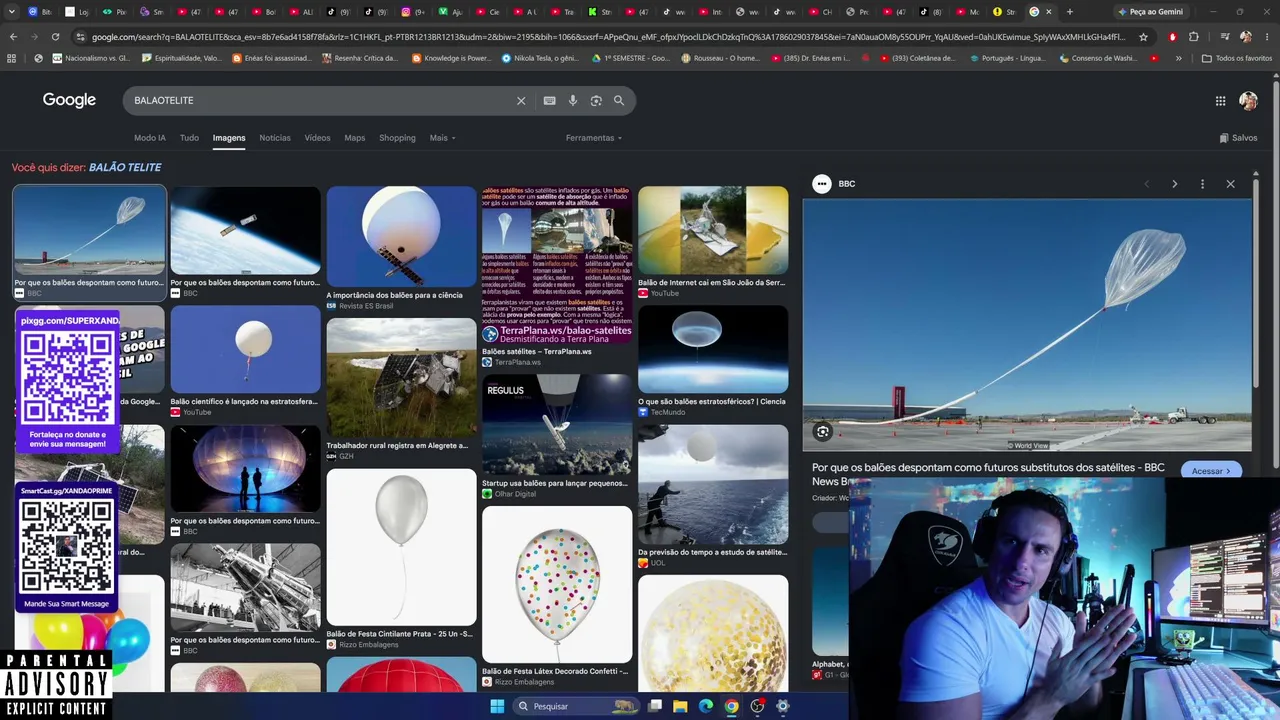Open Balão científico é lançado thumbnail
This screenshot has height=720, width=1280.
point(245,349)
